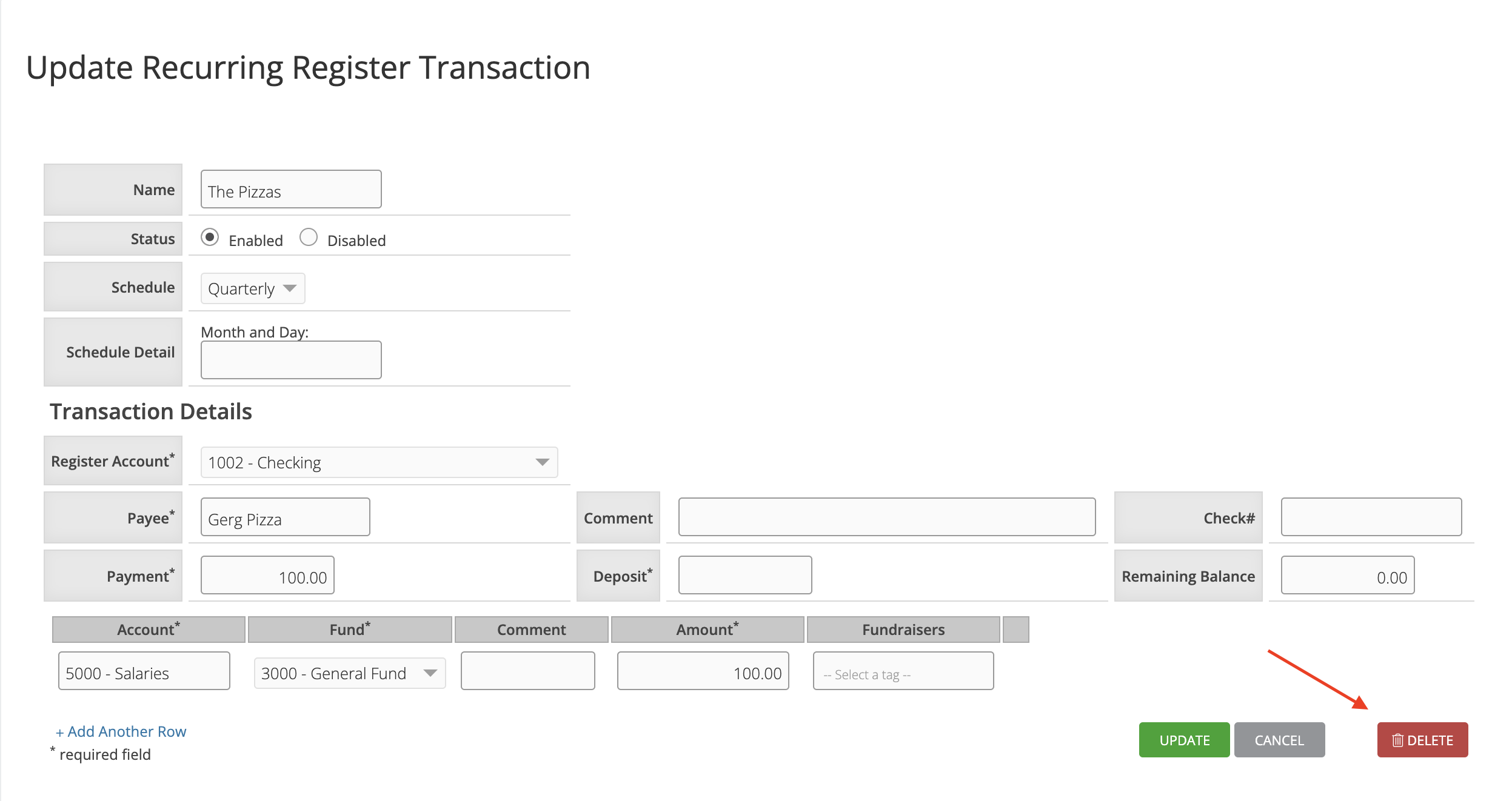Click the trash icon on Delete button
This screenshot has width=1512, height=801.
[1397, 740]
